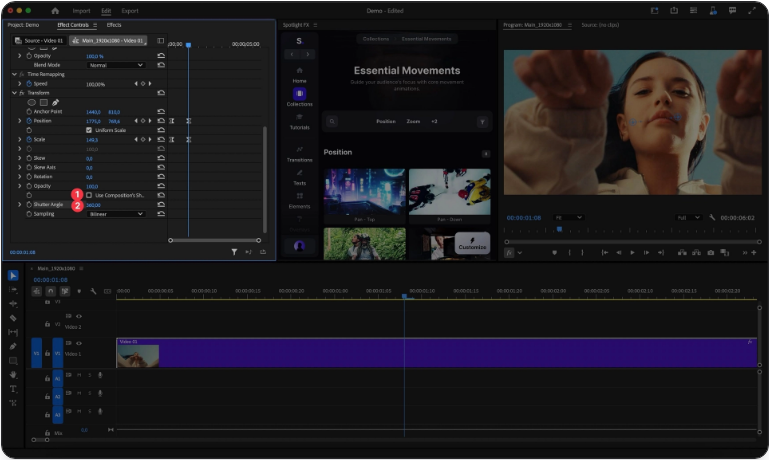769x460 pixels.
Task: Click the Effect Controls timeline zoom scrollbar
Action: [x=214, y=240]
